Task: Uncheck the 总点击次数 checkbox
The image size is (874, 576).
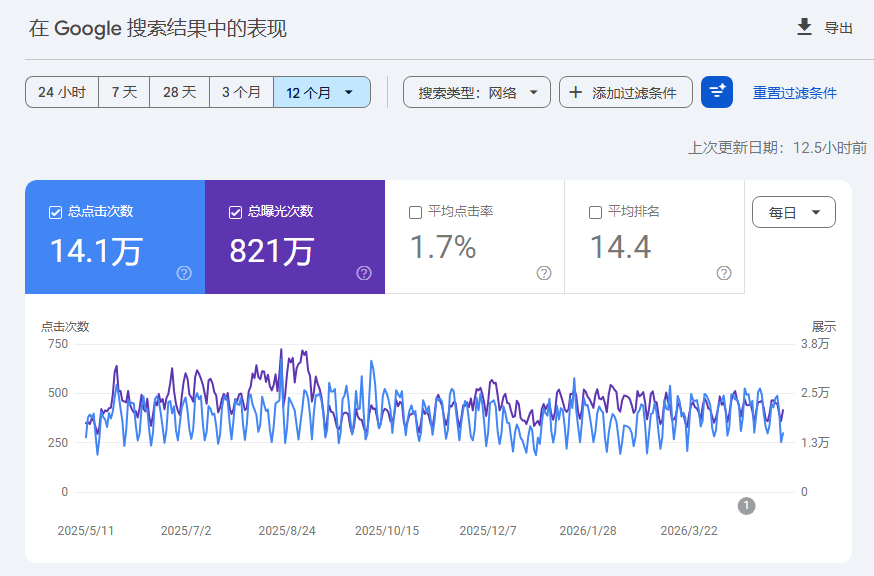Action: point(55,212)
